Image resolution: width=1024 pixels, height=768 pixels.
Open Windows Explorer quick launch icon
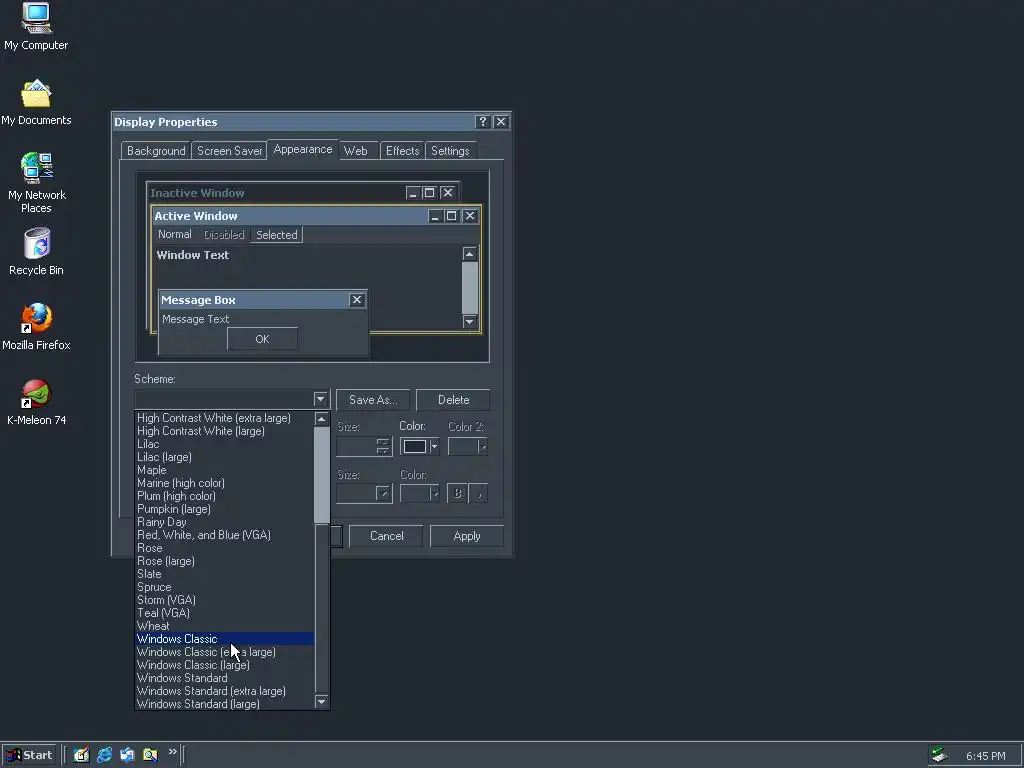pyautogui.click(x=150, y=755)
